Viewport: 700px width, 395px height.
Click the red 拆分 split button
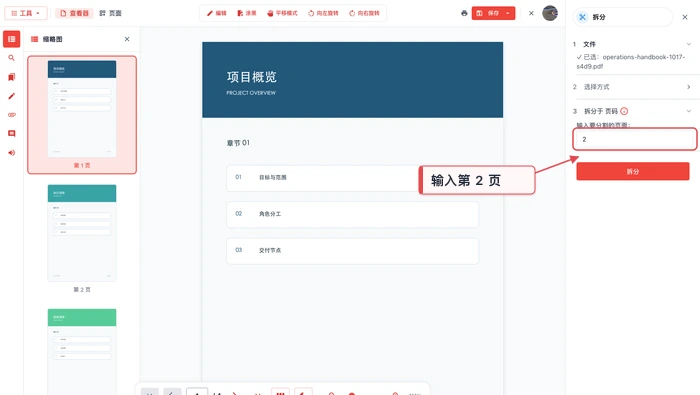click(x=633, y=171)
